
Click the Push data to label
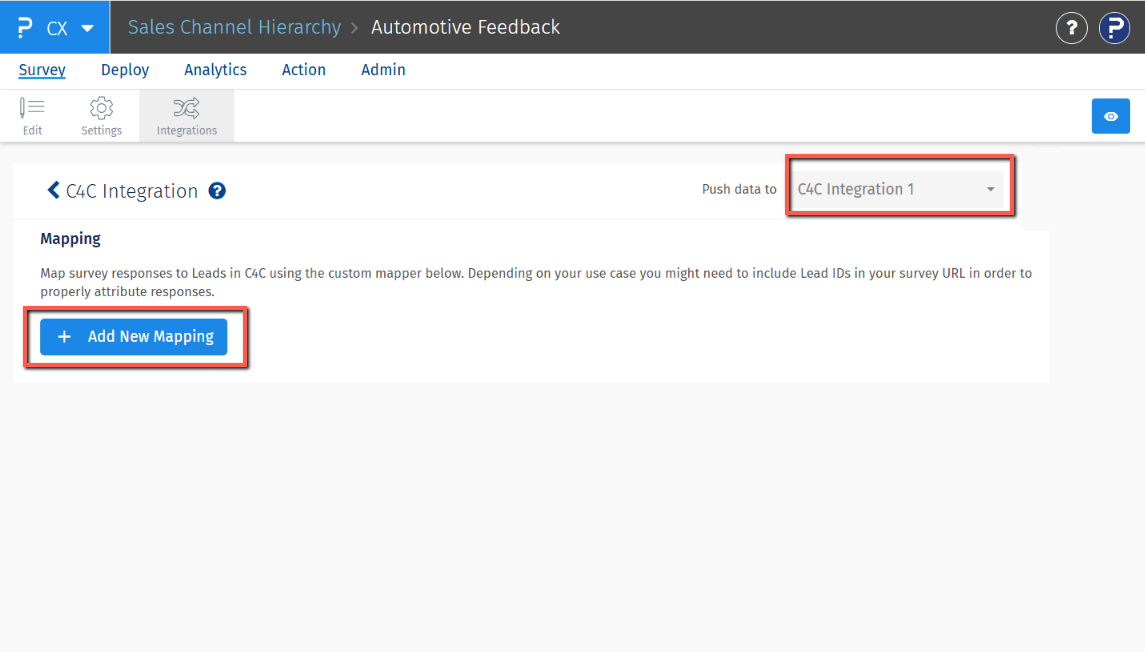tap(739, 189)
